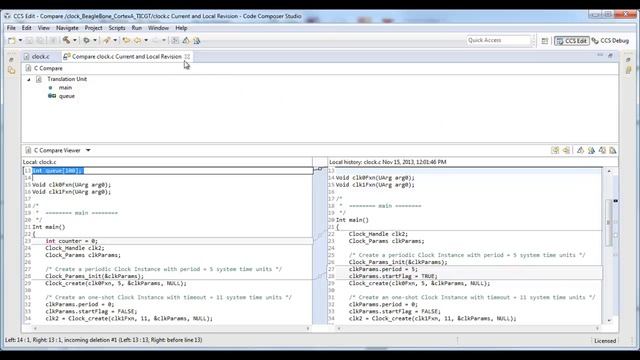The height and width of the screenshot is (360, 640).
Task: Open the Run menu
Action: [137, 28]
